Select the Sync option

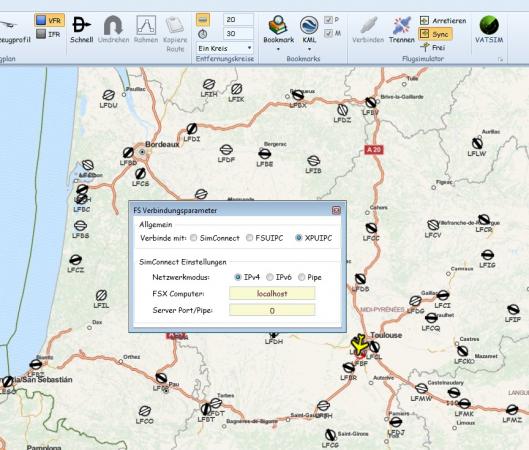[x=435, y=34]
